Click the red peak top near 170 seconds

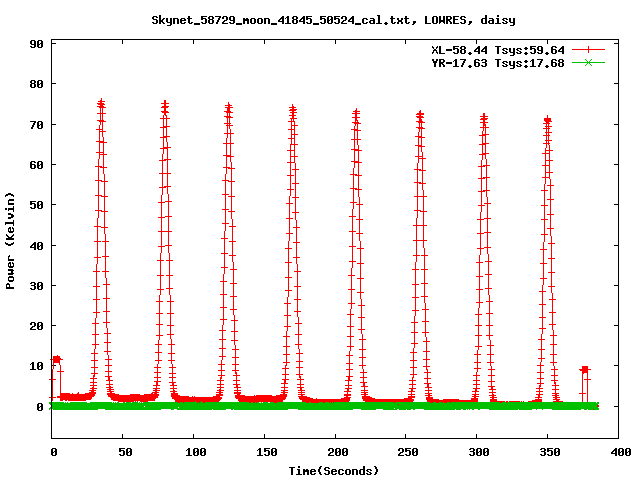point(293,108)
